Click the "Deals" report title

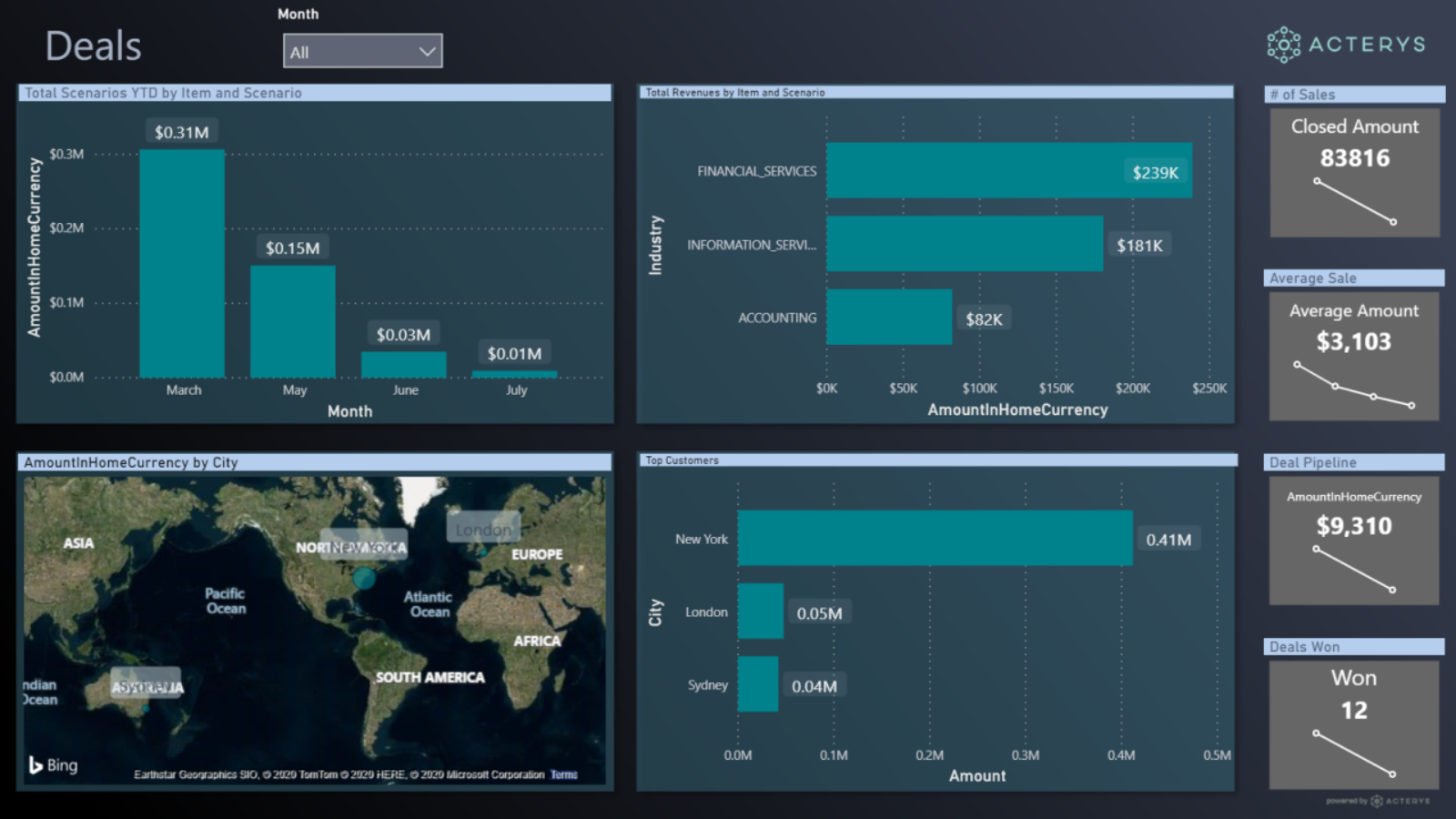[93, 45]
